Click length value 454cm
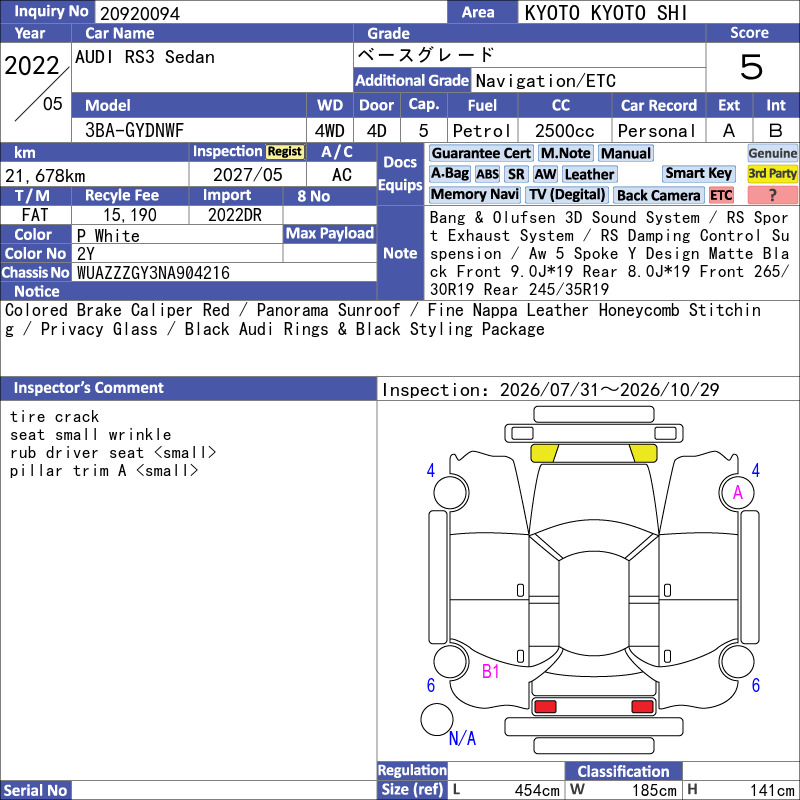Image resolution: width=800 pixels, height=800 pixels. coord(537,790)
